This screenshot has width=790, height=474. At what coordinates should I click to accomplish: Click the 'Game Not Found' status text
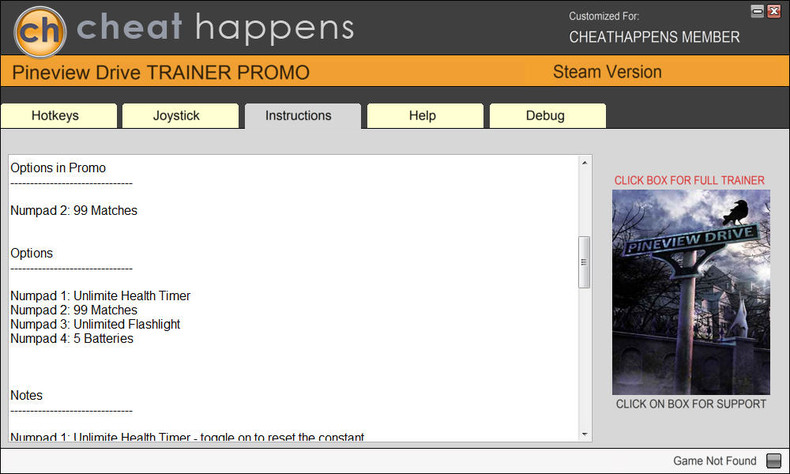(715, 461)
